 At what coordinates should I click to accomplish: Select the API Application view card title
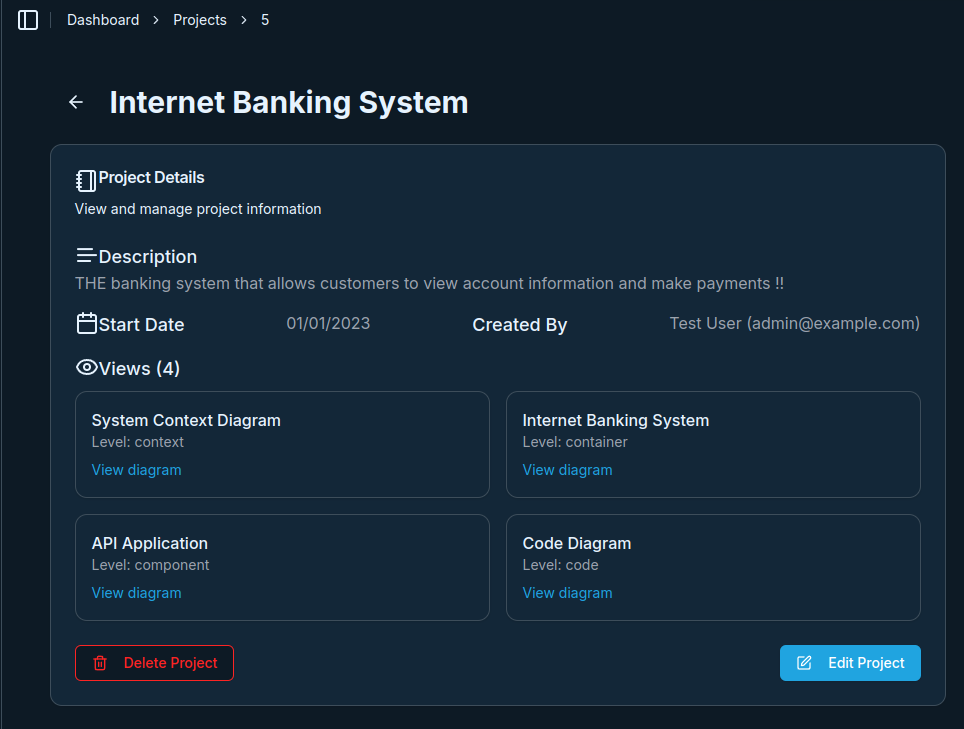pos(150,544)
